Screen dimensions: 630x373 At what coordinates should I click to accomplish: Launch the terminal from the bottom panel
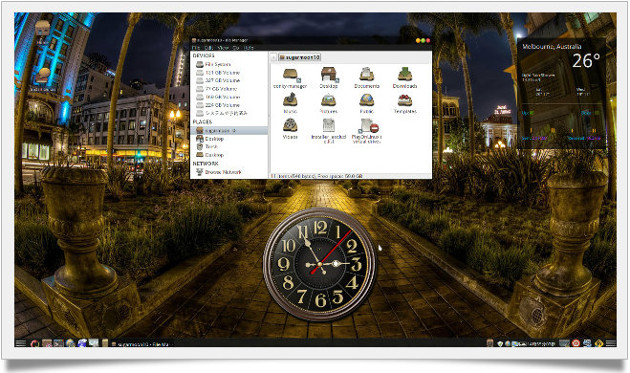pyautogui.click(x=58, y=344)
